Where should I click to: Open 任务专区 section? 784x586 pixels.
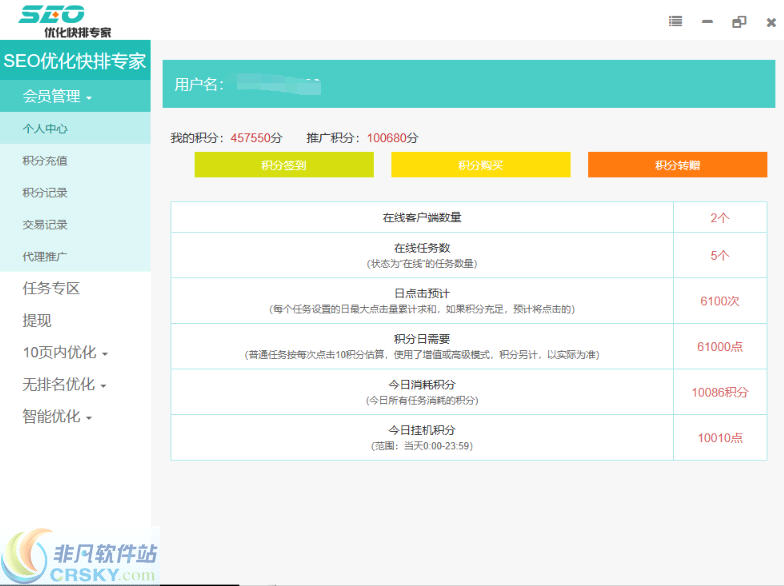[51, 288]
